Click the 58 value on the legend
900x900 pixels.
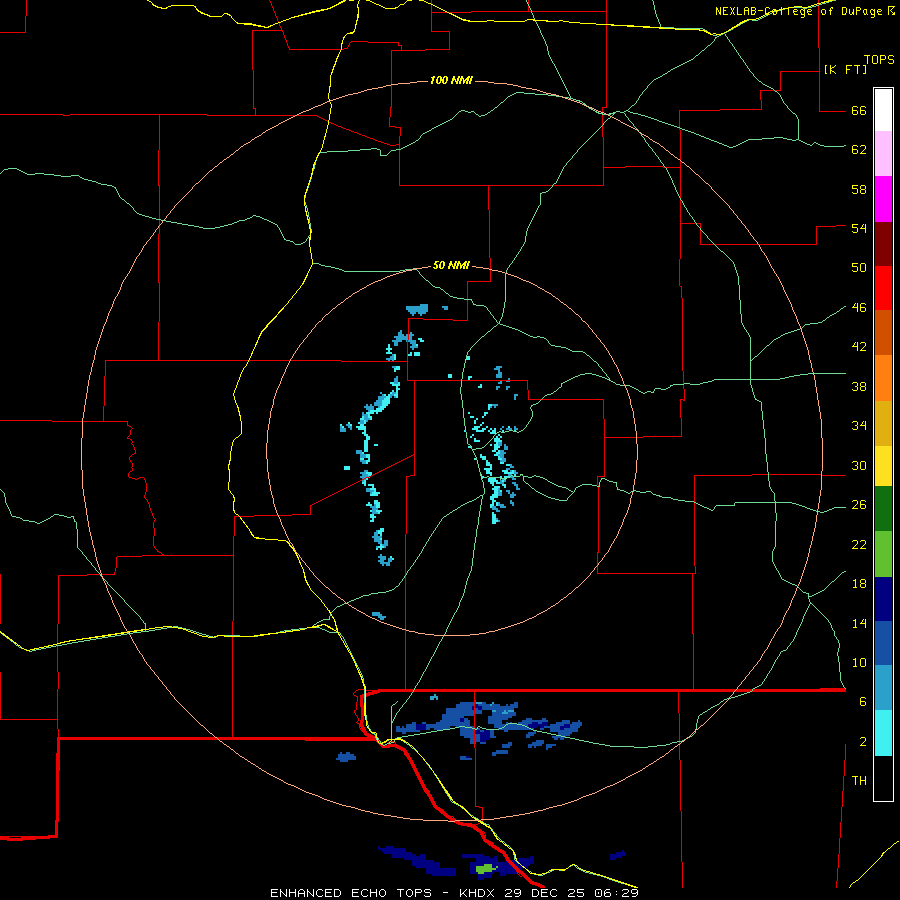click(859, 189)
